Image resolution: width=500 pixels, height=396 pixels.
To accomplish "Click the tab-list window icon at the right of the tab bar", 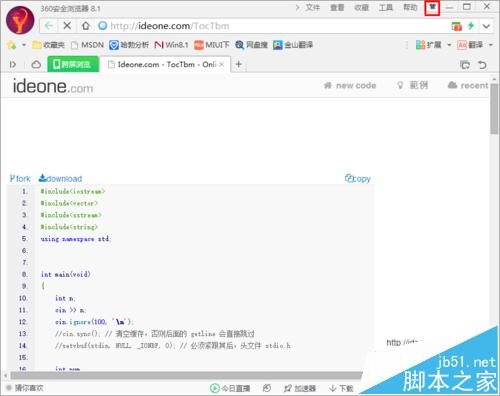I will pos(465,64).
